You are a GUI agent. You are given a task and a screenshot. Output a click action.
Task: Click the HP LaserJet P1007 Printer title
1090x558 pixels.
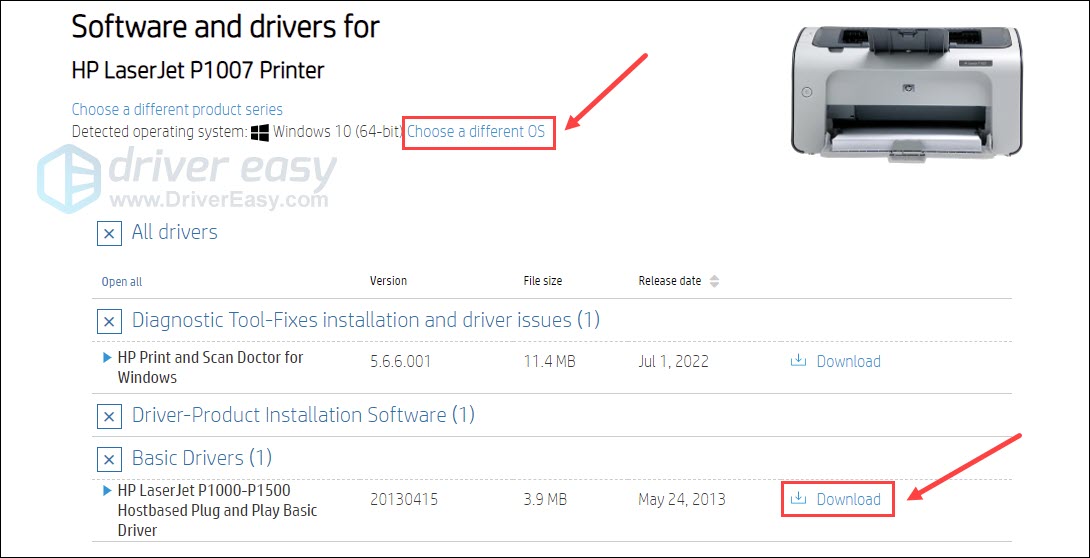click(198, 70)
